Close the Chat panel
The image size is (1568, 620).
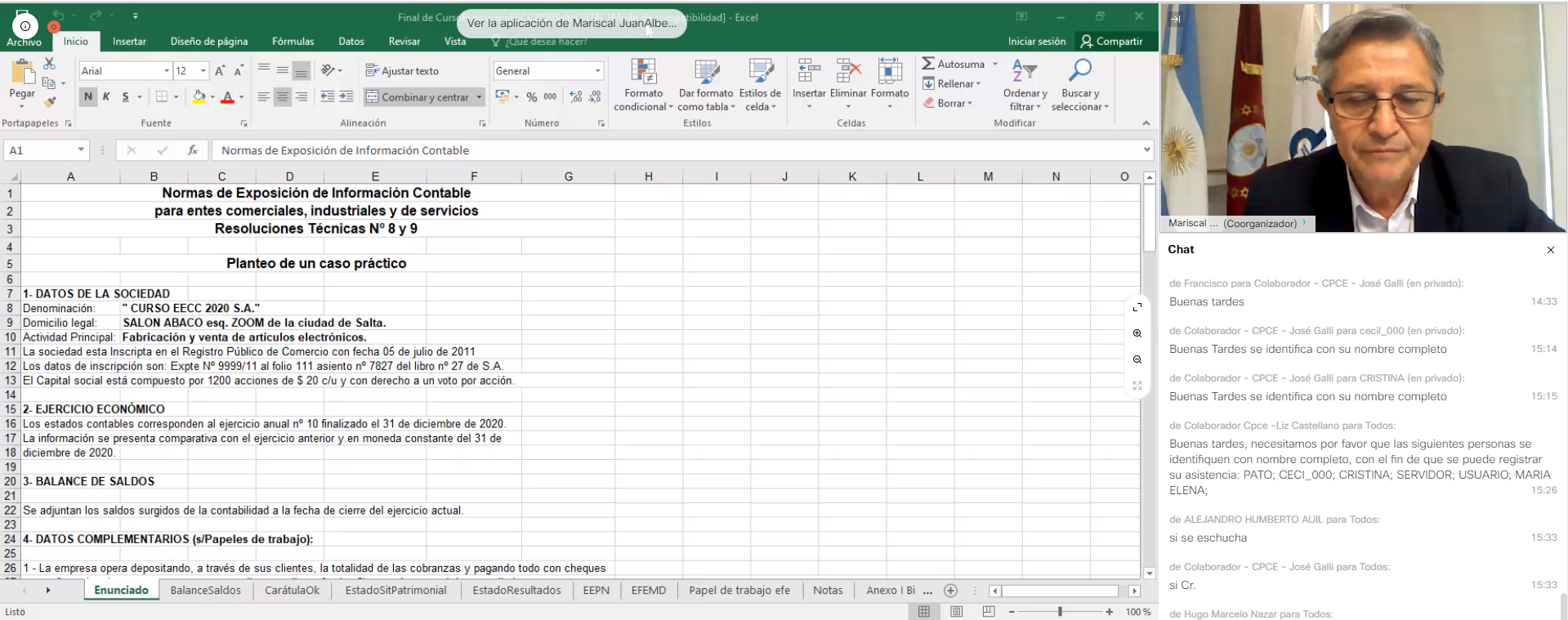[1550, 250]
